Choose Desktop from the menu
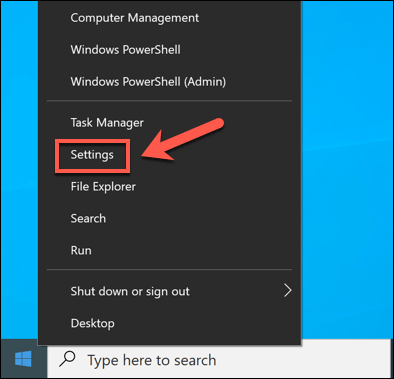This screenshot has width=394, height=379. coord(169,323)
